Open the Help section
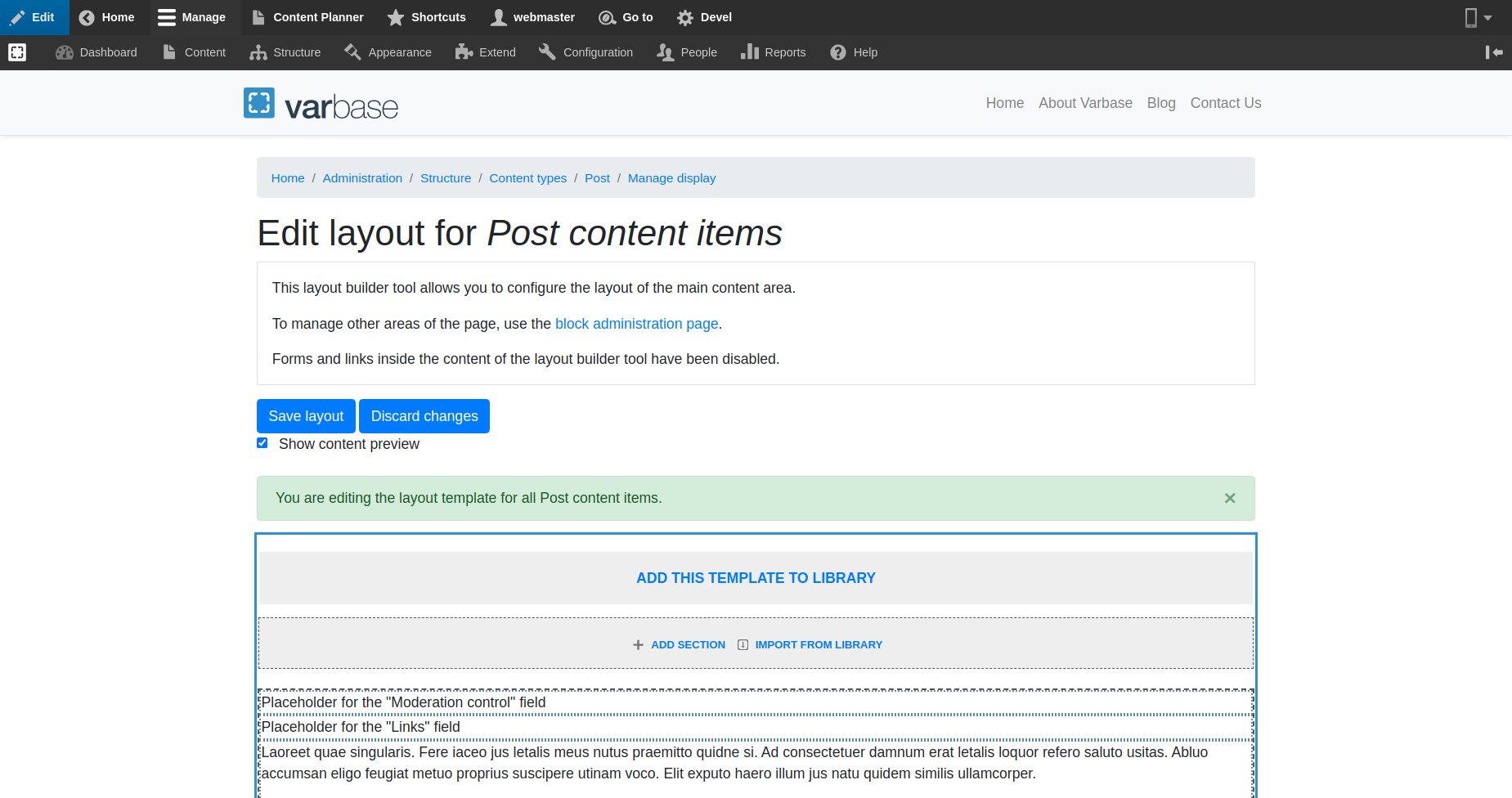The height and width of the screenshot is (798, 1512). (854, 52)
